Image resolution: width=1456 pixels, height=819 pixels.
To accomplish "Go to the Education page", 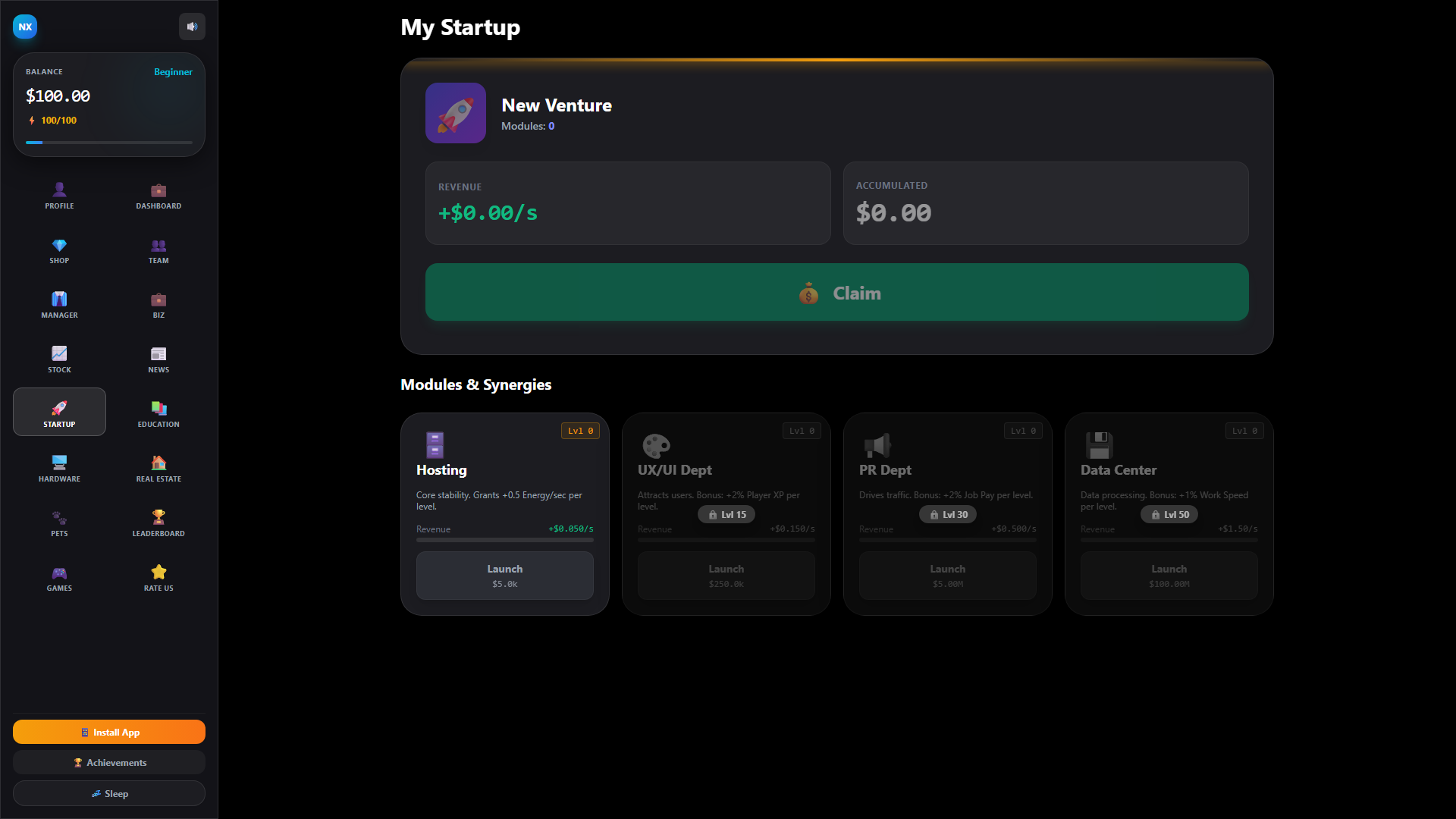I will 158,413.
